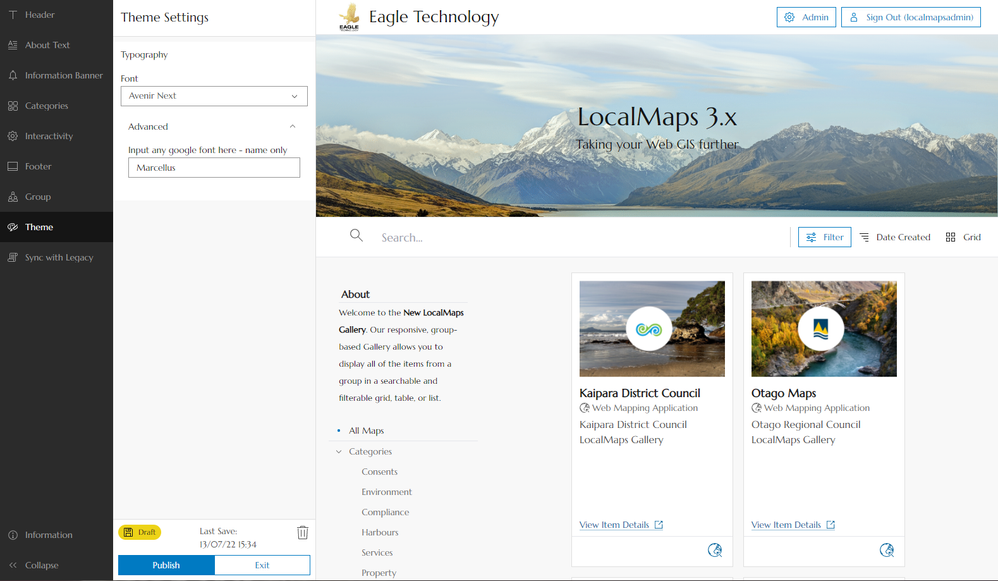
Task: Collapse the sidebar with the double-chevron icon
Action: (x=13, y=565)
